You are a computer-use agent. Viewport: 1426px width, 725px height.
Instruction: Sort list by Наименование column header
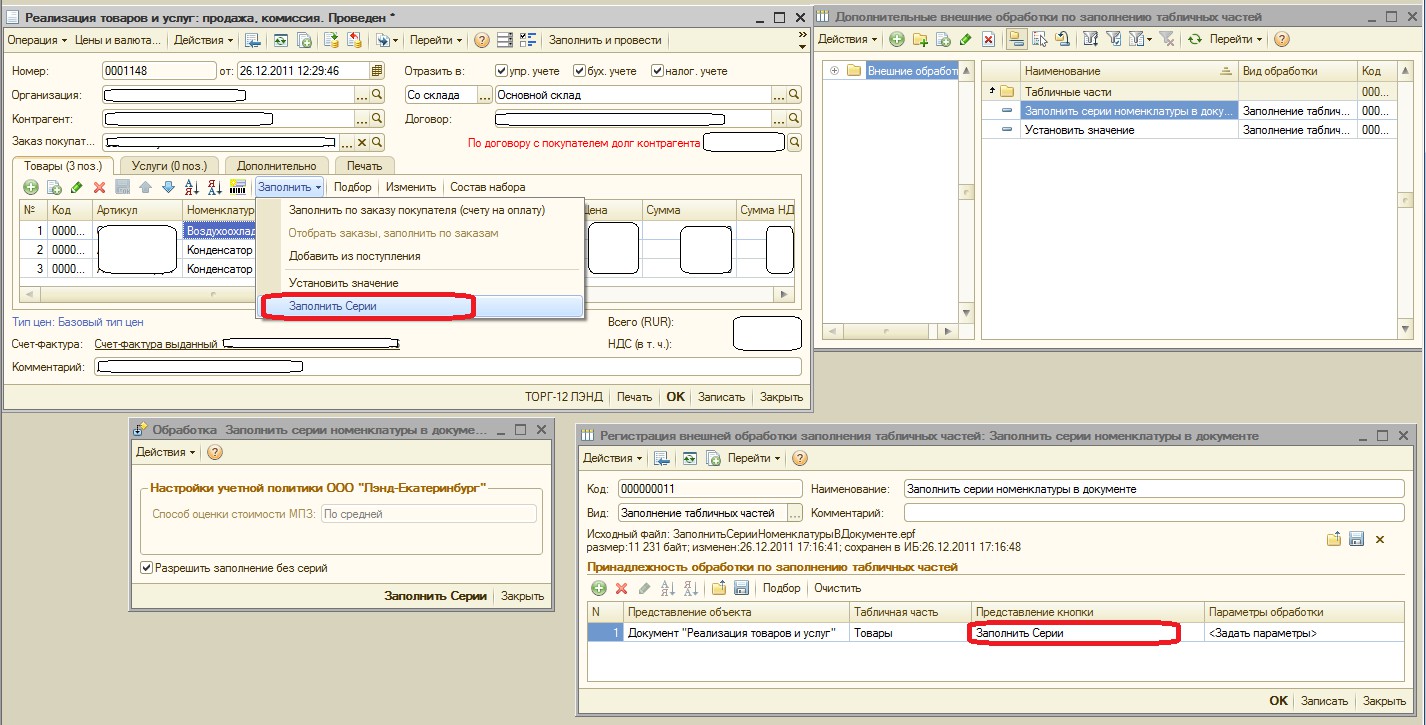[1129, 71]
